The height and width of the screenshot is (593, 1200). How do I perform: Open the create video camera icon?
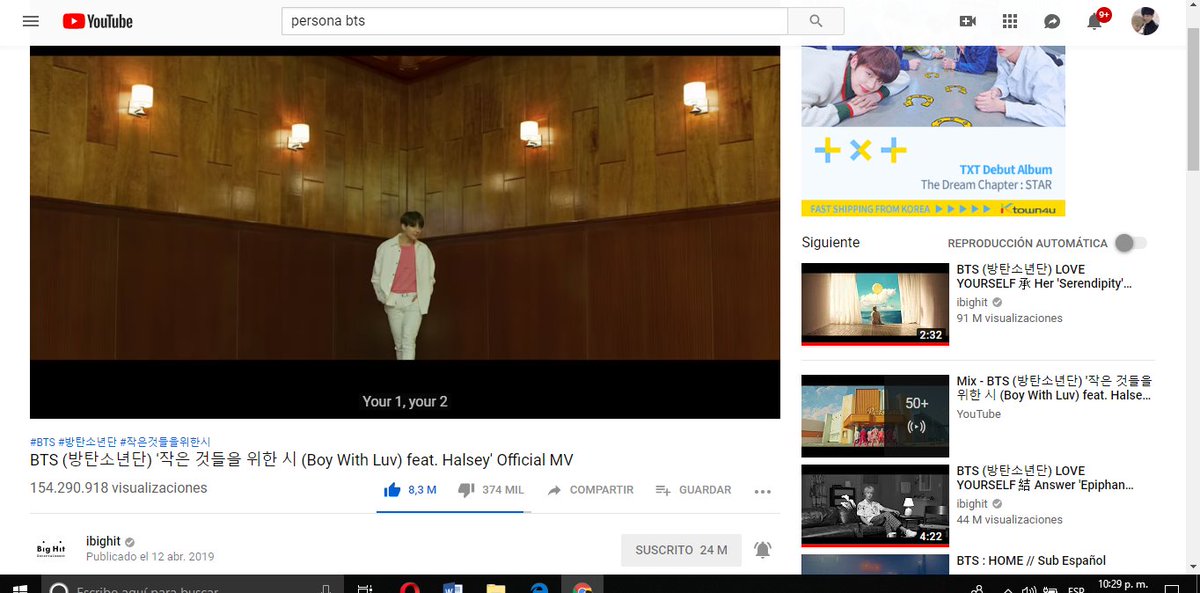click(967, 21)
